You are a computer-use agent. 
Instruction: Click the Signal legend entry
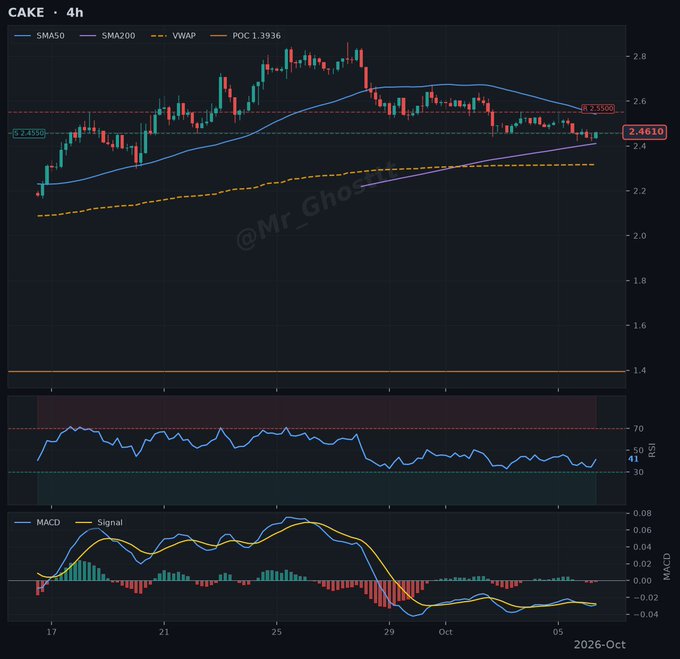pos(99,522)
